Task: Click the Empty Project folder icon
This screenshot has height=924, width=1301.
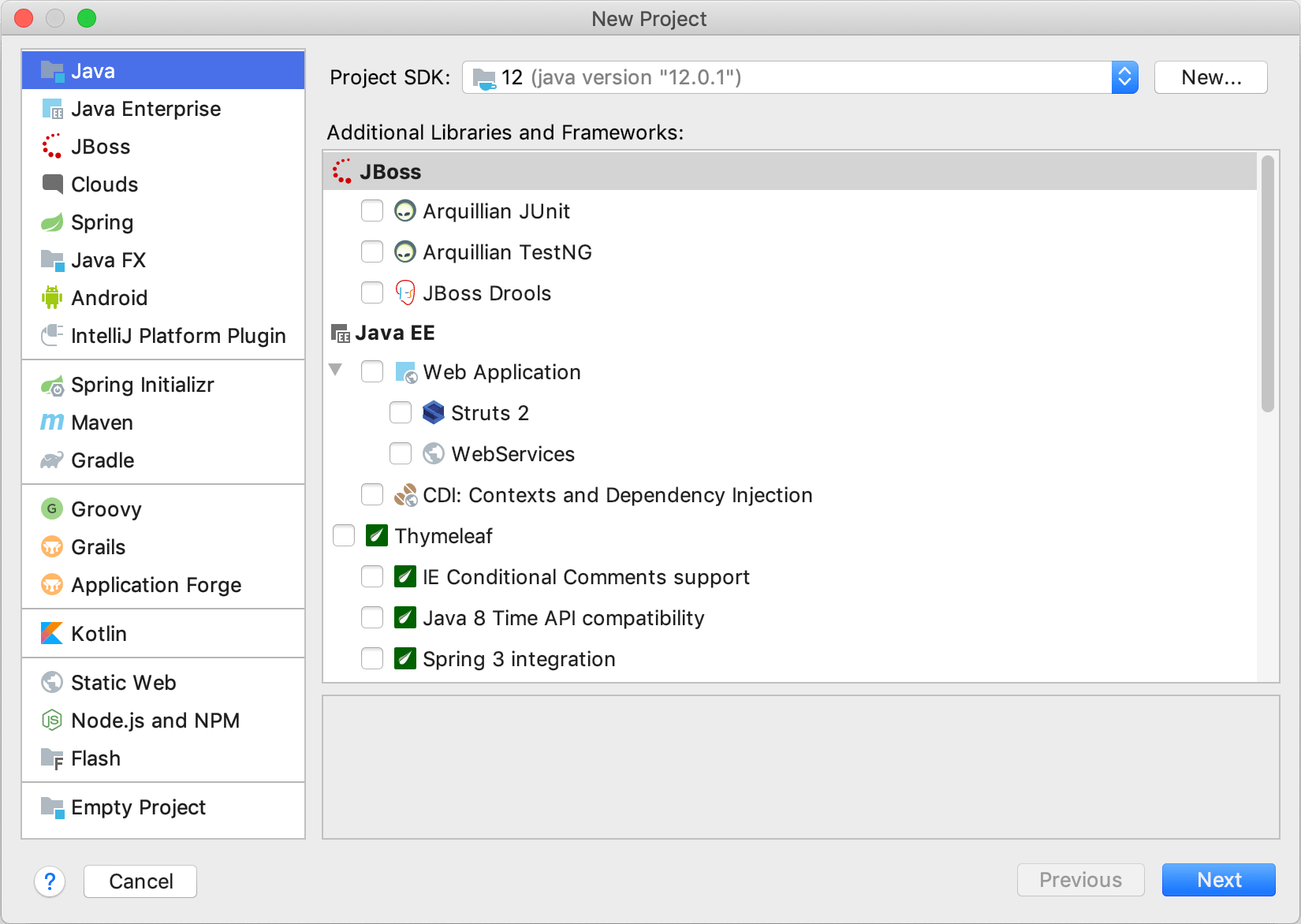Action: 52,807
